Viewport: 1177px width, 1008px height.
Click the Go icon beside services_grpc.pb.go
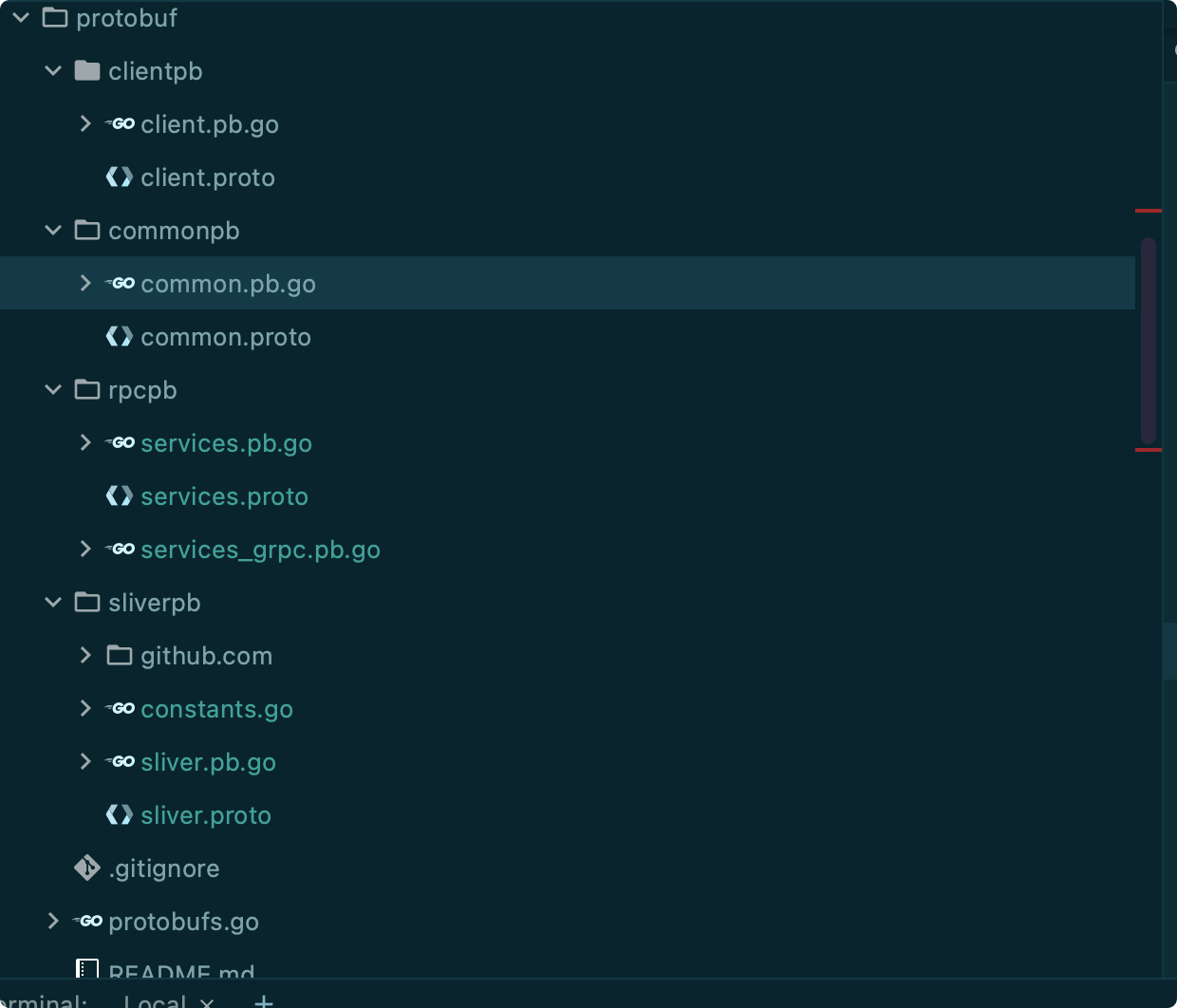click(120, 549)
